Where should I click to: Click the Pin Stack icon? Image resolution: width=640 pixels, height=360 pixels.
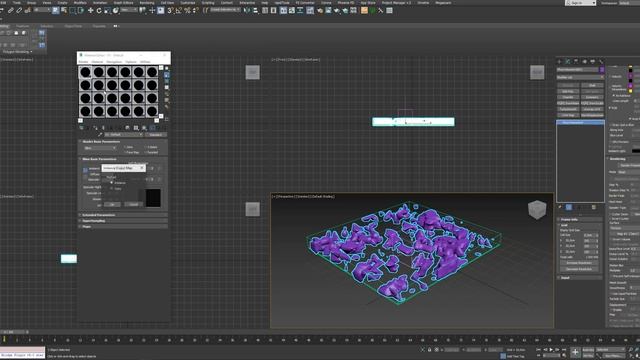pyautogui.click(x=560, y=207)
